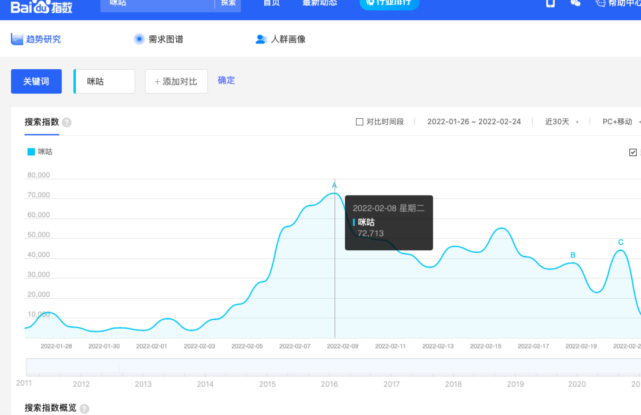Click the 需求图谱 circle icon

tap(139, 40)
